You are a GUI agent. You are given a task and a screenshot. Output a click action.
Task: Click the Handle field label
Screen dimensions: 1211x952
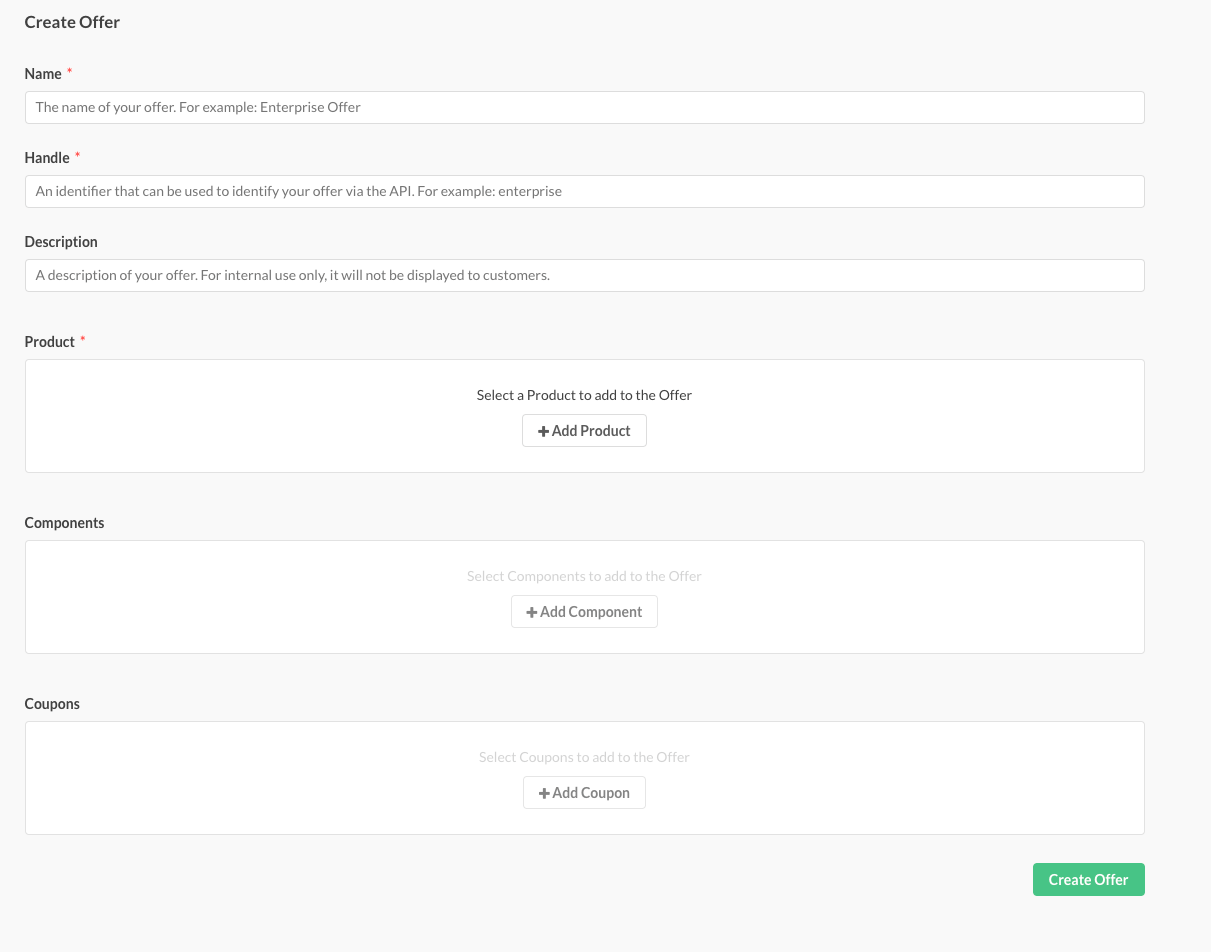[47, 158]
